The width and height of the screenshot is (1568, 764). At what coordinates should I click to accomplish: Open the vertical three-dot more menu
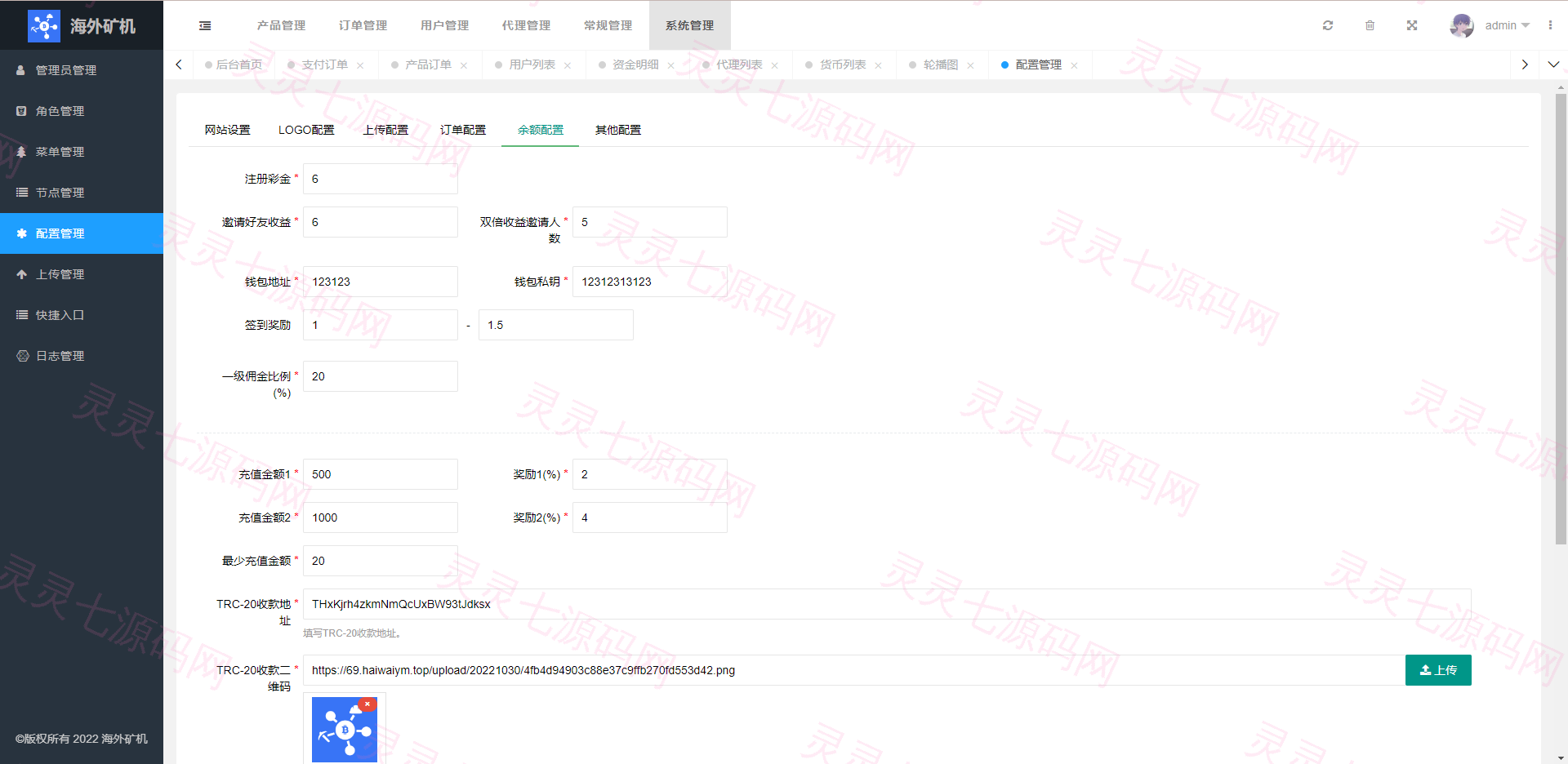click(1550, 25)
